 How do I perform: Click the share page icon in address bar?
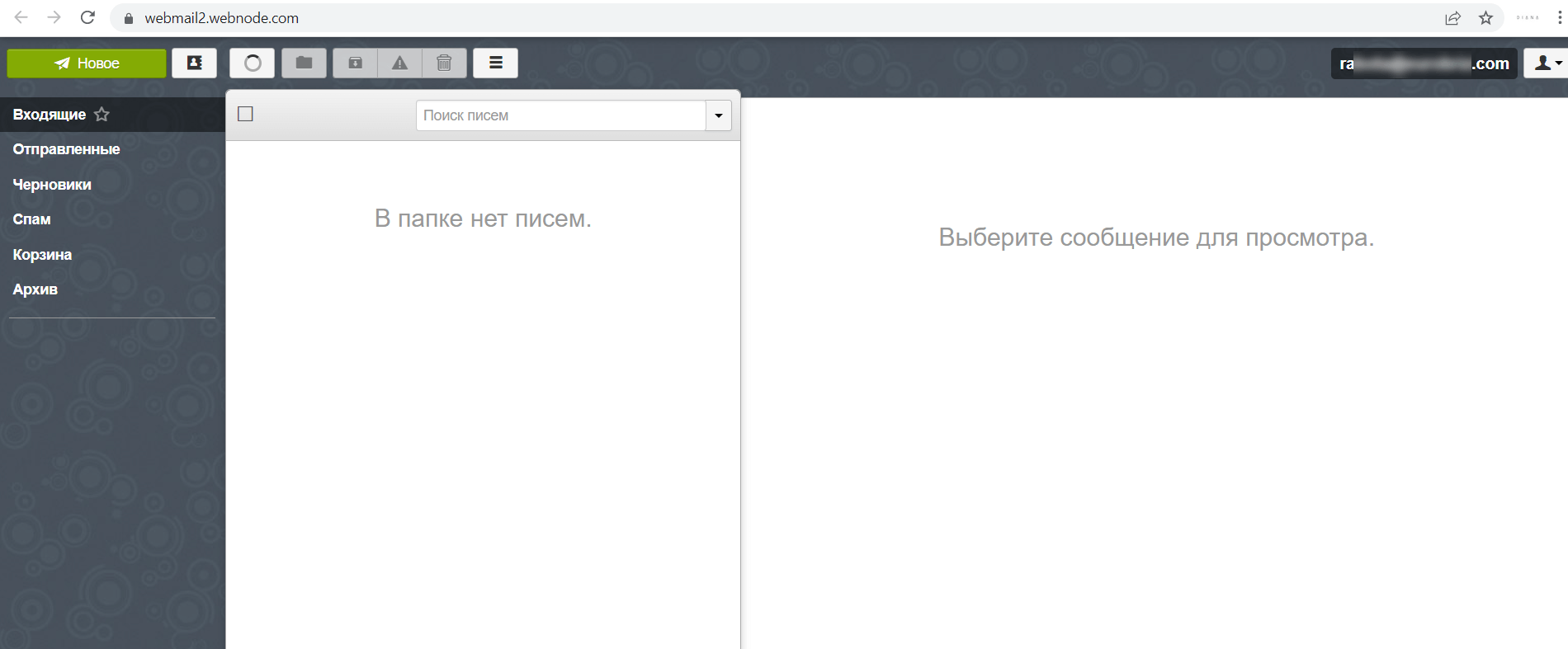1452,18
